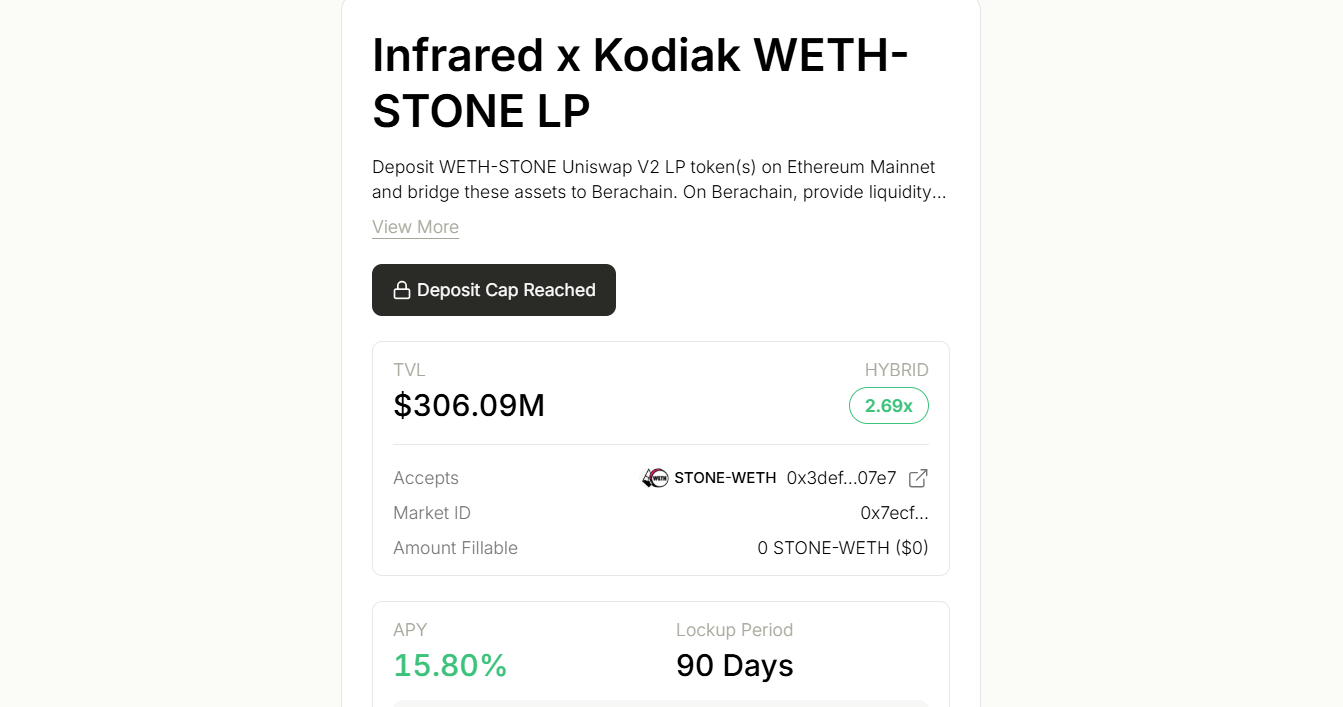Click the HYBRID label

[x=896, y=370]
